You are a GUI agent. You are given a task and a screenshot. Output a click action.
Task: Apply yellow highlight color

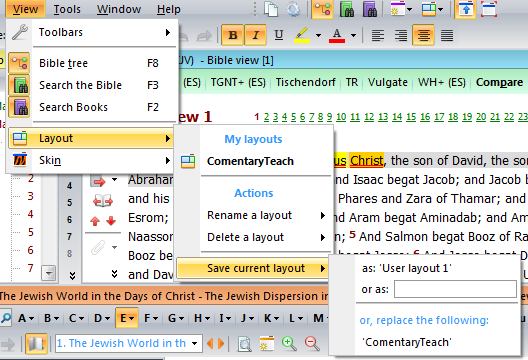click(302, 35)
